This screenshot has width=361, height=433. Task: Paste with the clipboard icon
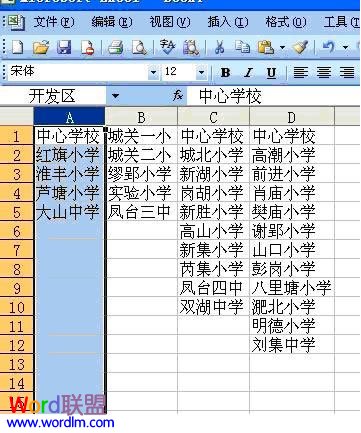(266, 47)
